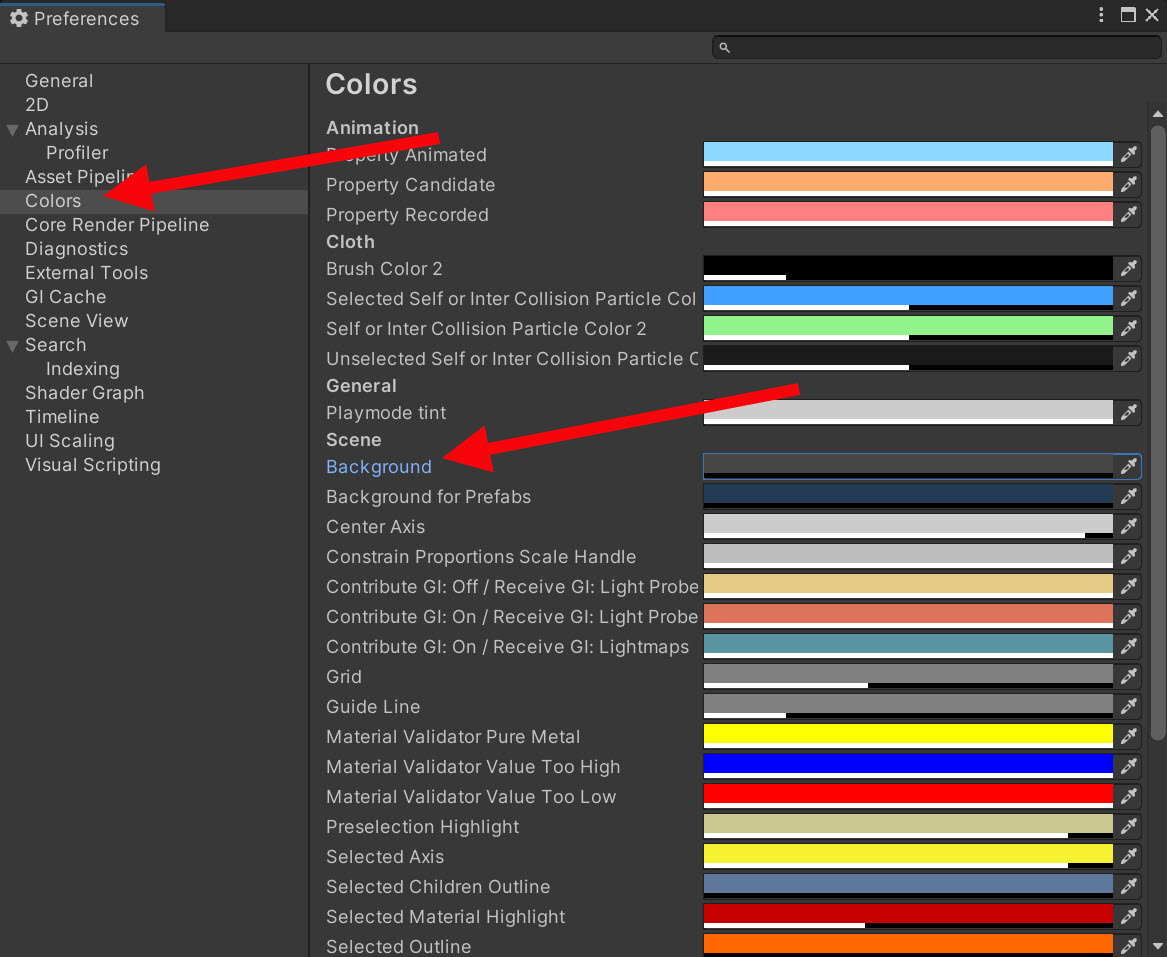This screenshot has height=957, width=1167.
Task: Open the Property Animated light blue swatch
Action: pyautogui.click(x=908, y=154)
